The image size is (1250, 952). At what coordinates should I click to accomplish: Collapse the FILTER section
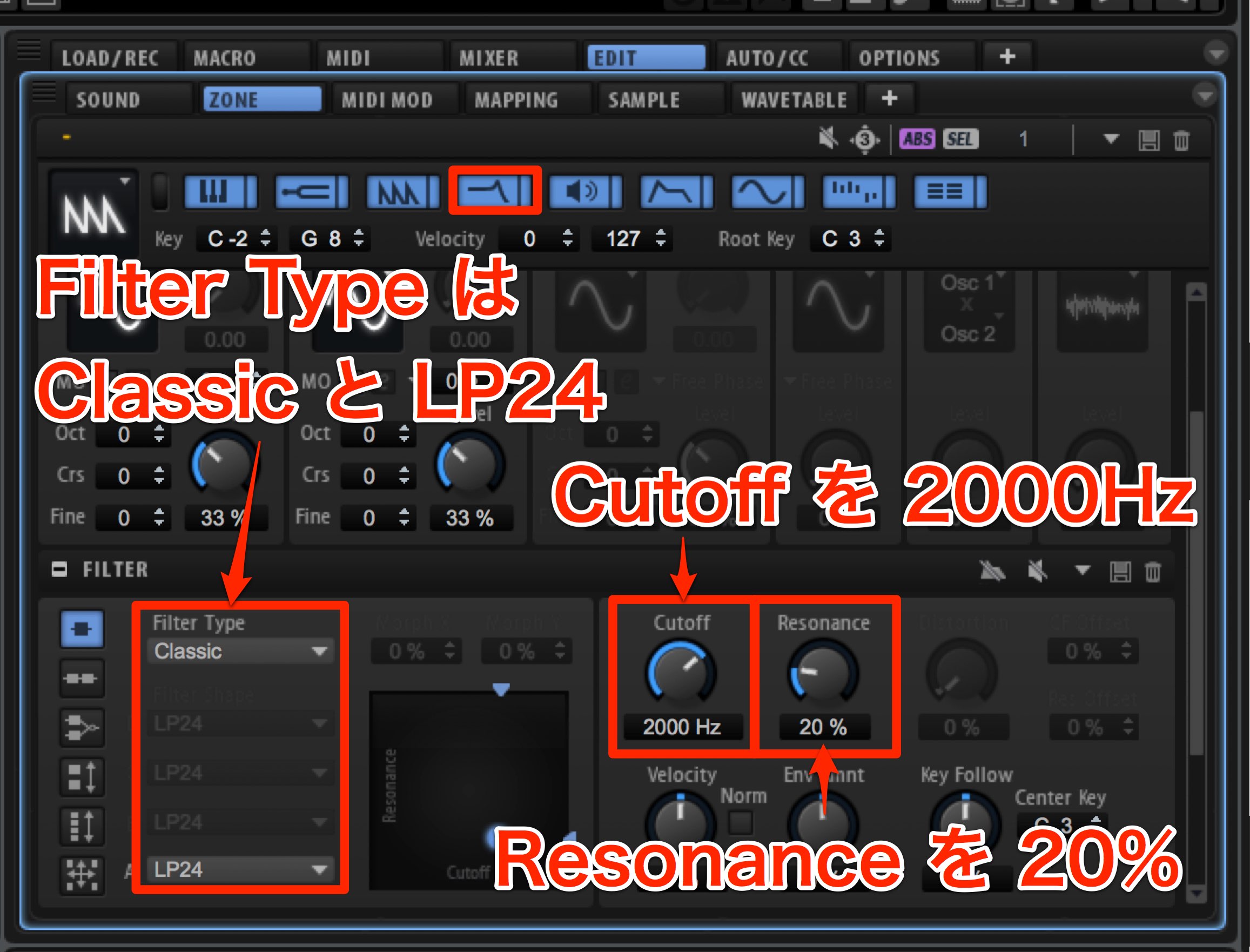coord(59,569)
